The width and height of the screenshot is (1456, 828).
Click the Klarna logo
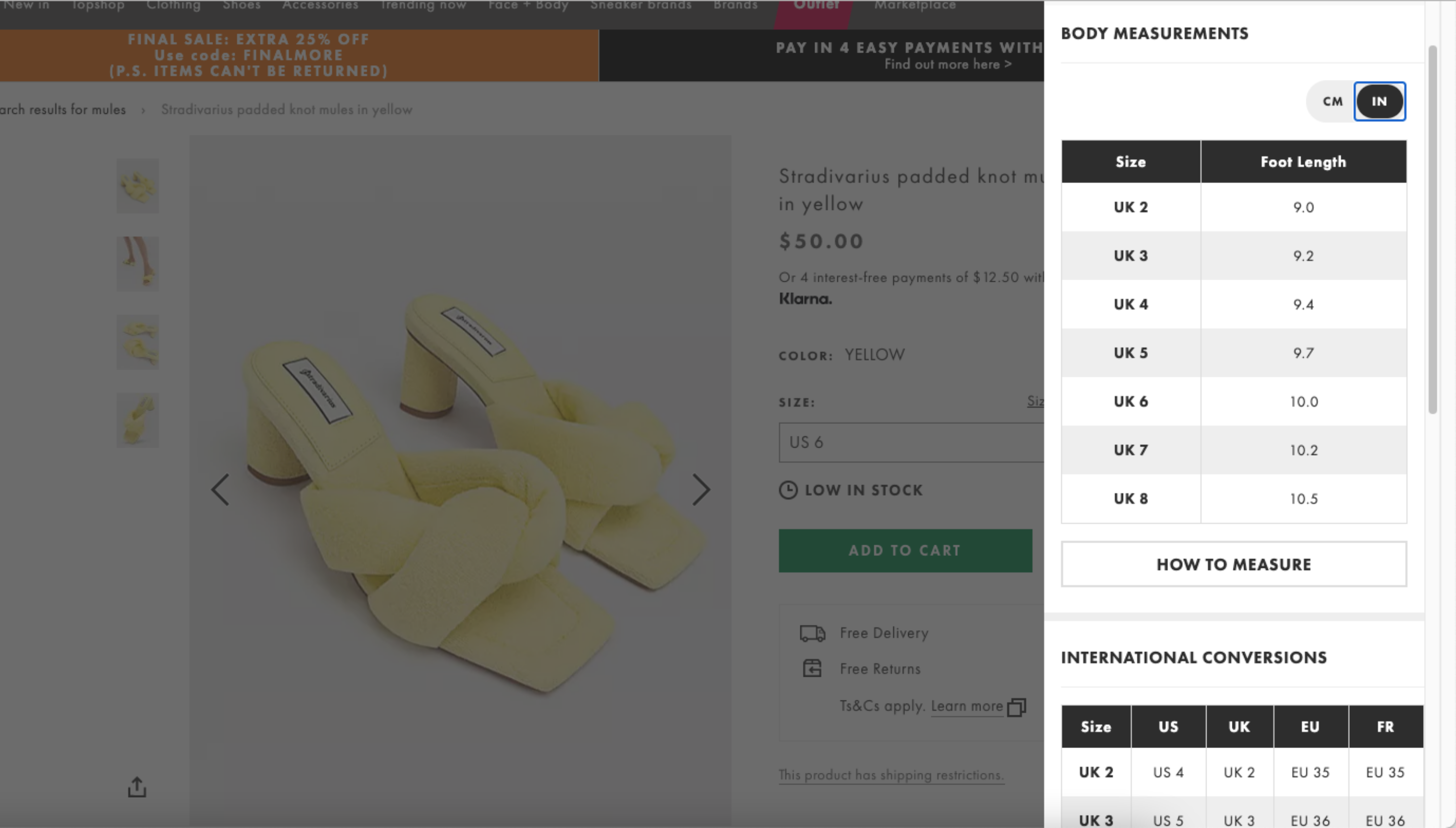coord(804,298)
